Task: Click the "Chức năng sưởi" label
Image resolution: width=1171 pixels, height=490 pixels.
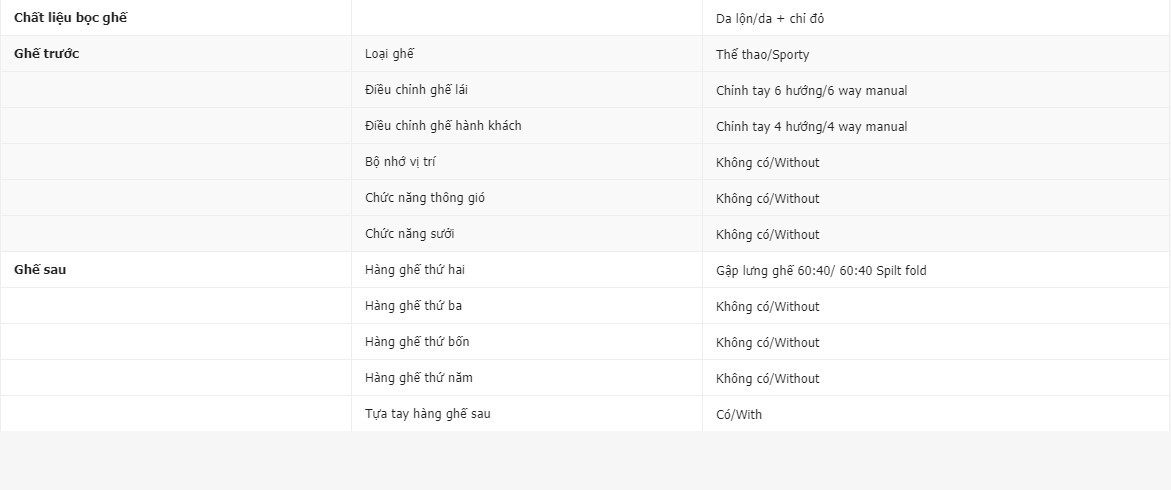Action: [x=410, y=234]
